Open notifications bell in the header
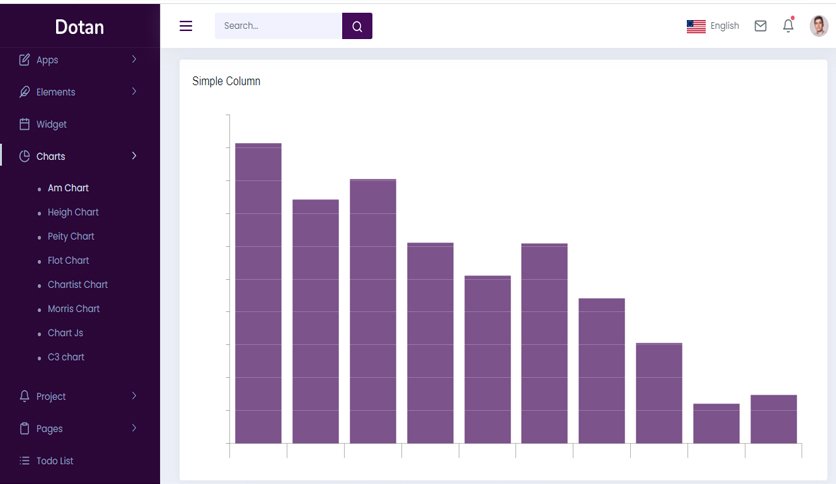Viewport: 836px width, 484px height. coord(788,25)
